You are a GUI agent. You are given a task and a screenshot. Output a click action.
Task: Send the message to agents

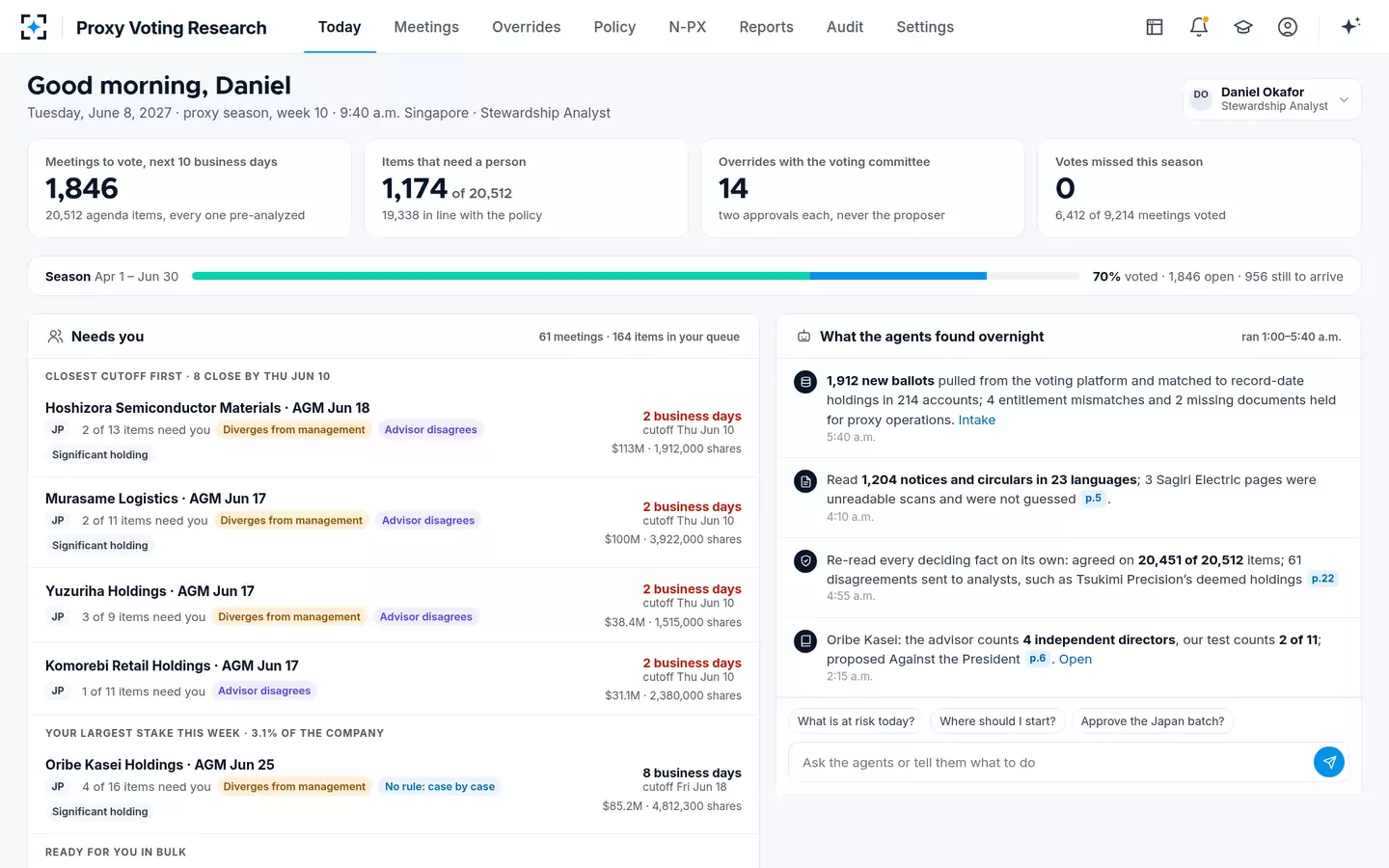(x=1329, y=762)
